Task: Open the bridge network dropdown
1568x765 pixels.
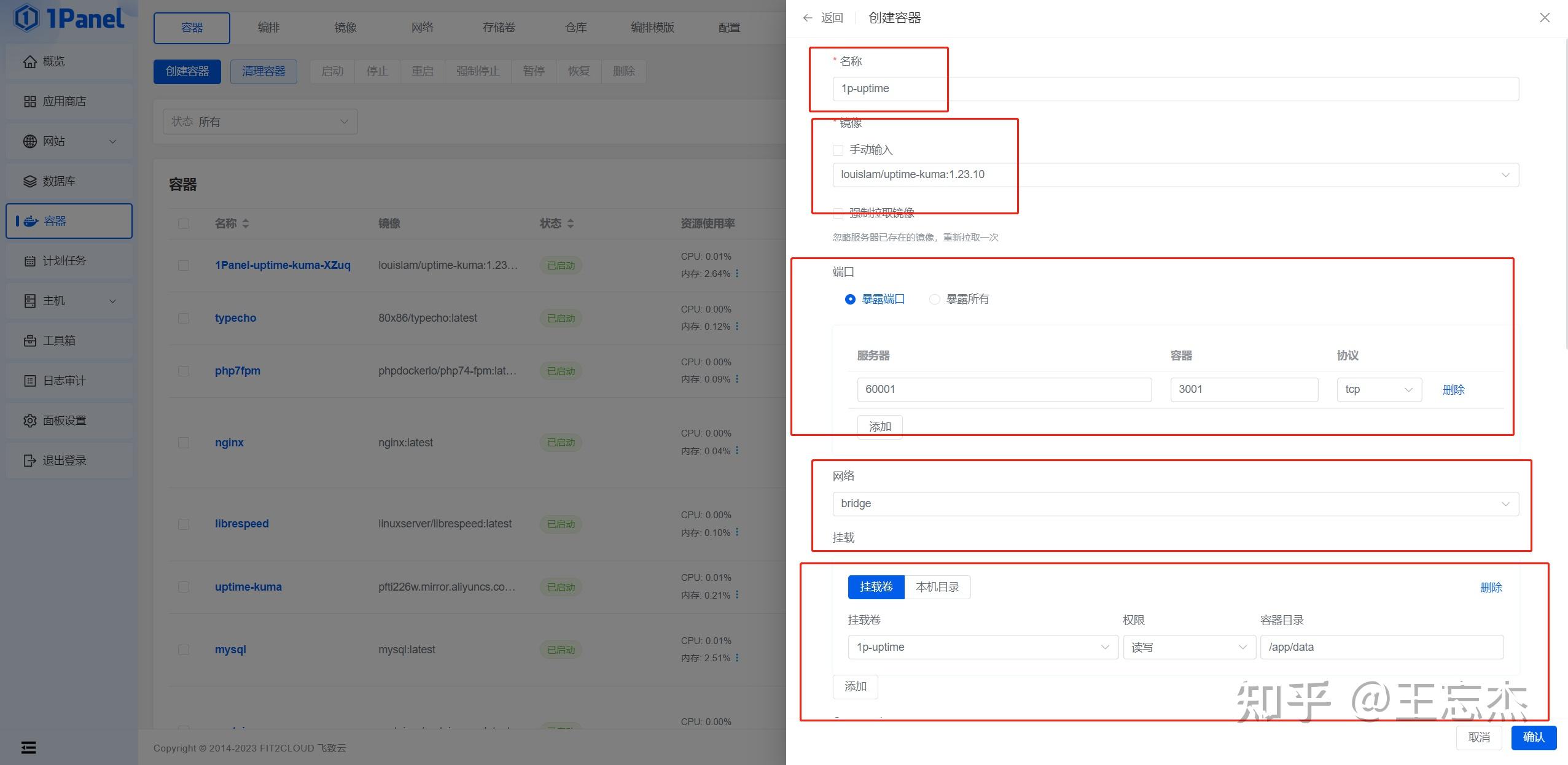Action: (1173, 503)
